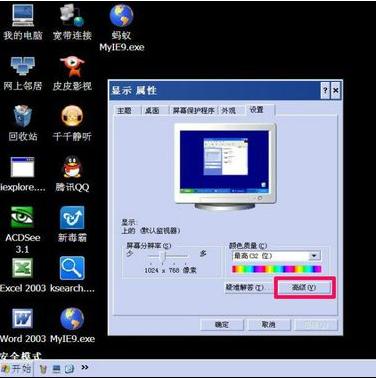Click the 高级 button
The image size is (376, 378).
click(x=304, y=287)
